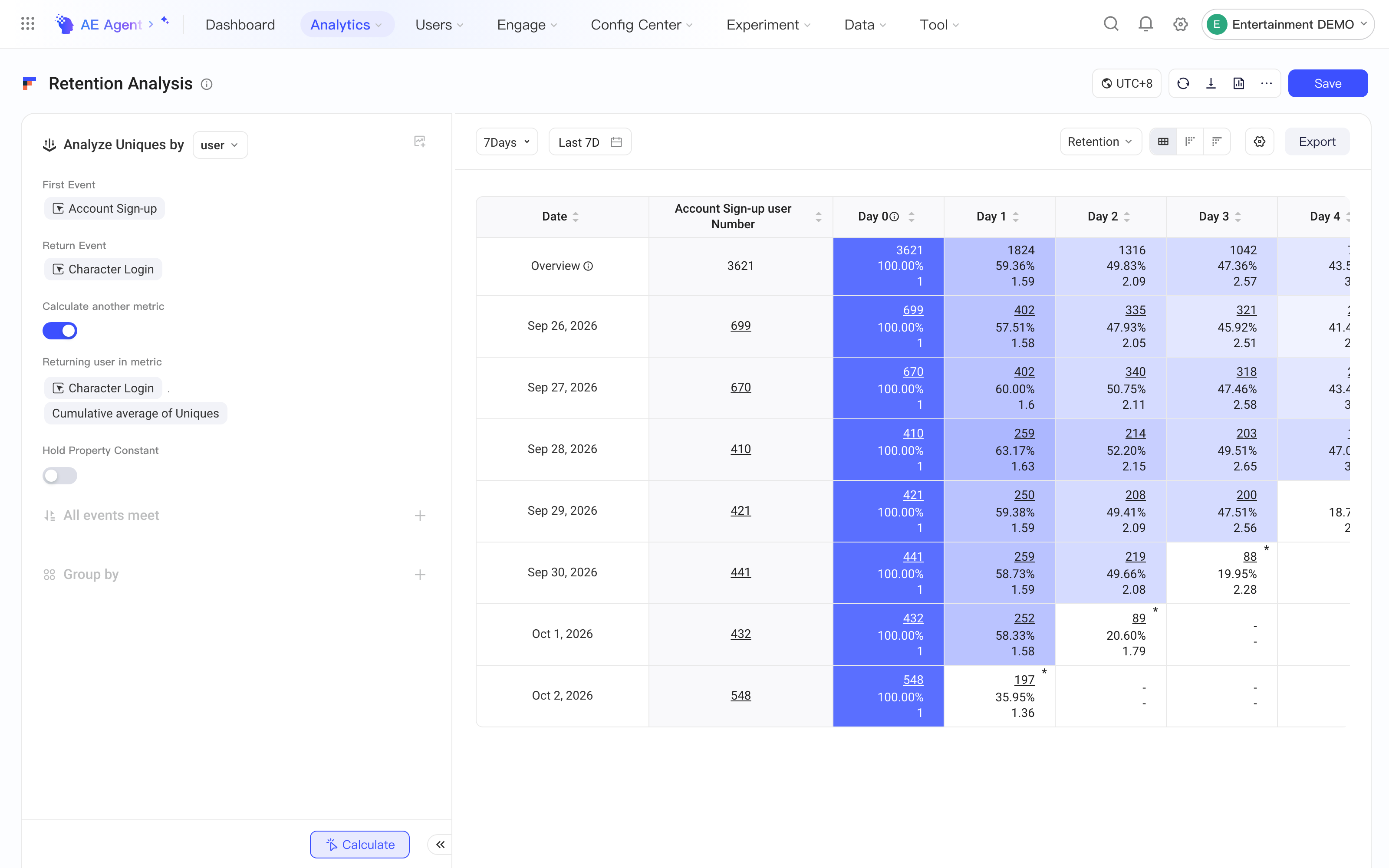Screen dimensions: 1389x868
Task: Open the Analytics menu
Action: pyautogui.click(x=347, y=25)
